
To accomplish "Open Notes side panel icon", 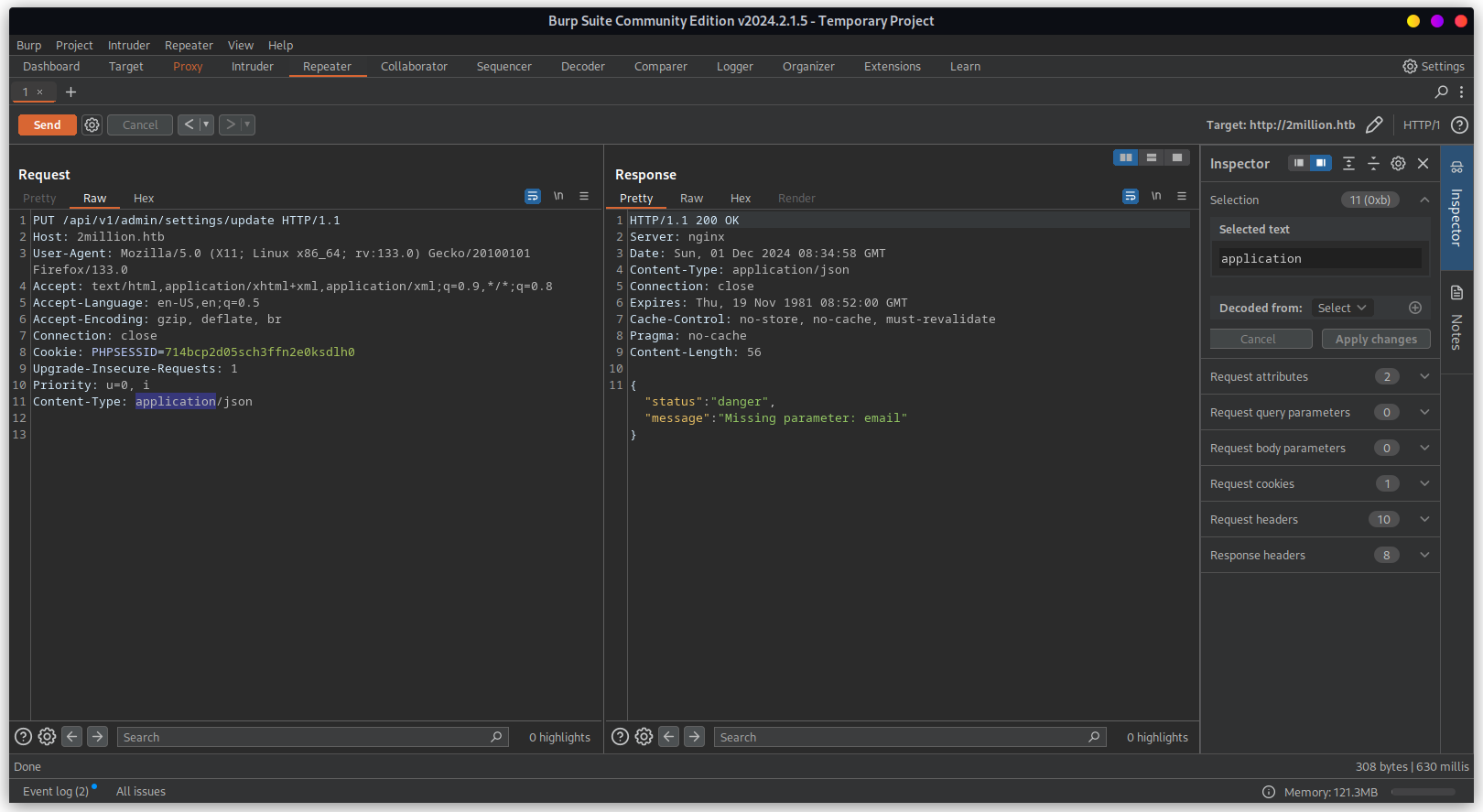I will (x=1456, y=293).
